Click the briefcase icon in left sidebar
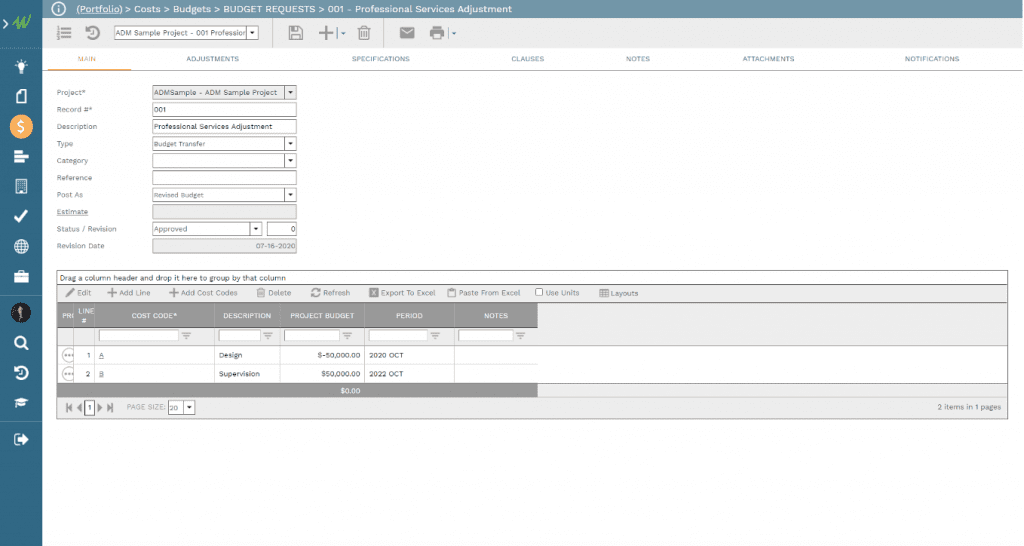The height and width of the screenshot is (546, 1024). point(21,277)
